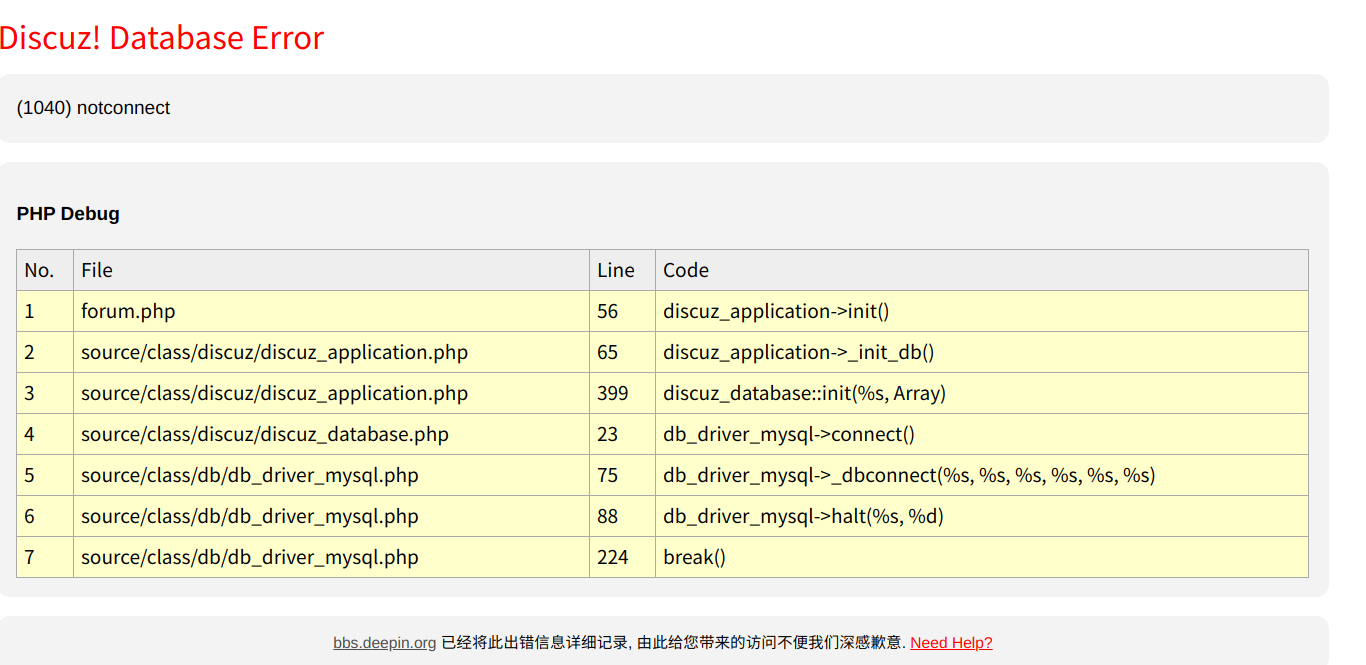This screenshot has width=1366, height=665.
Task: Select the discuz_database.php file path cell
Action: coord(331,434)
